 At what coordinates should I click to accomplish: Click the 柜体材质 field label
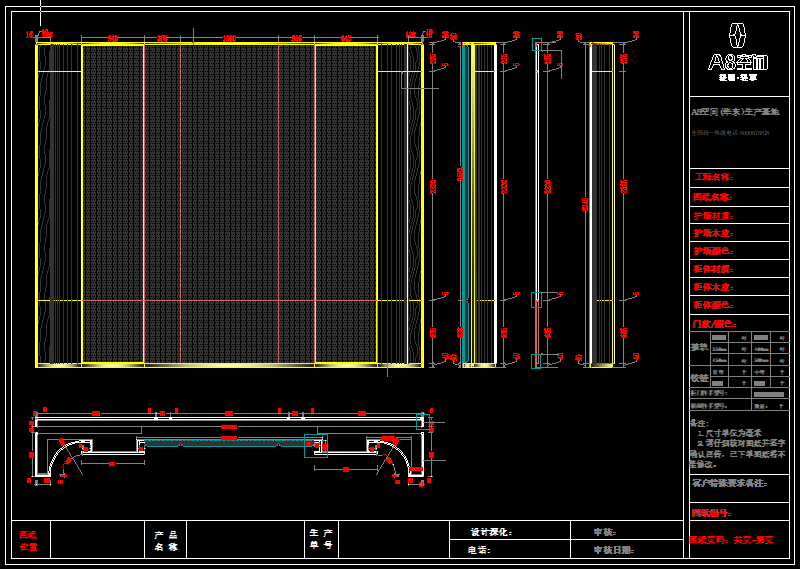tap(712, 269)
